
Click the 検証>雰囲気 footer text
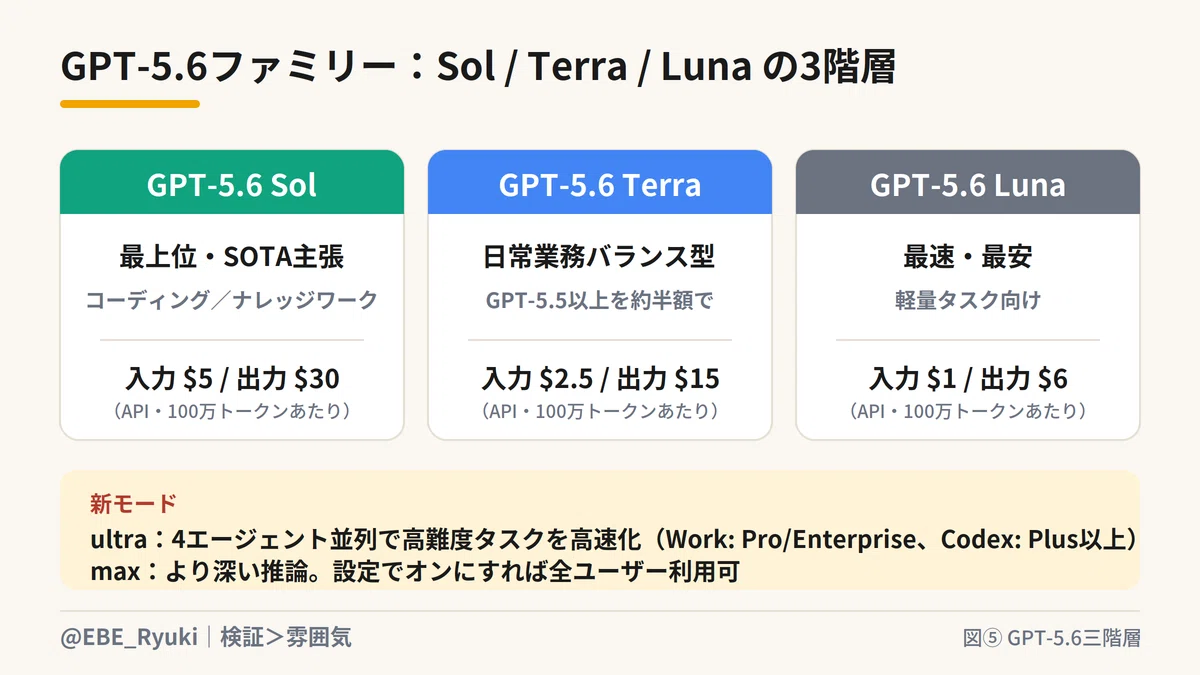coord(286,637)
